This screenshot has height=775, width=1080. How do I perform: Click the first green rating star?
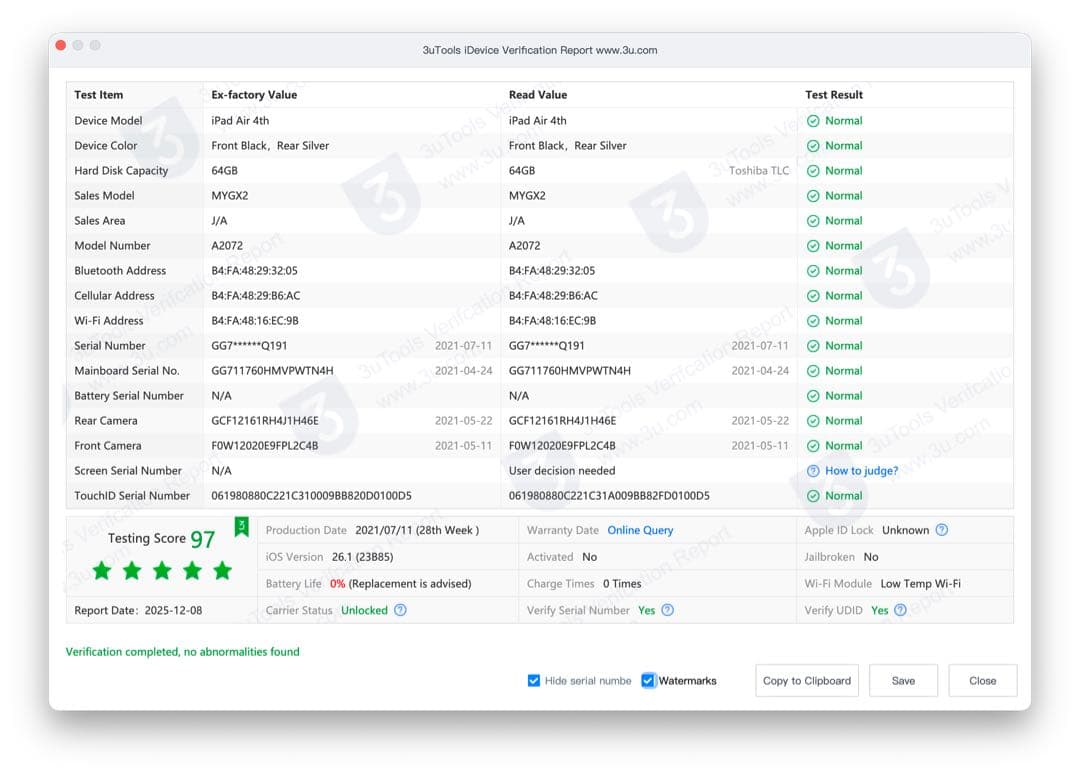pos(100,570)
